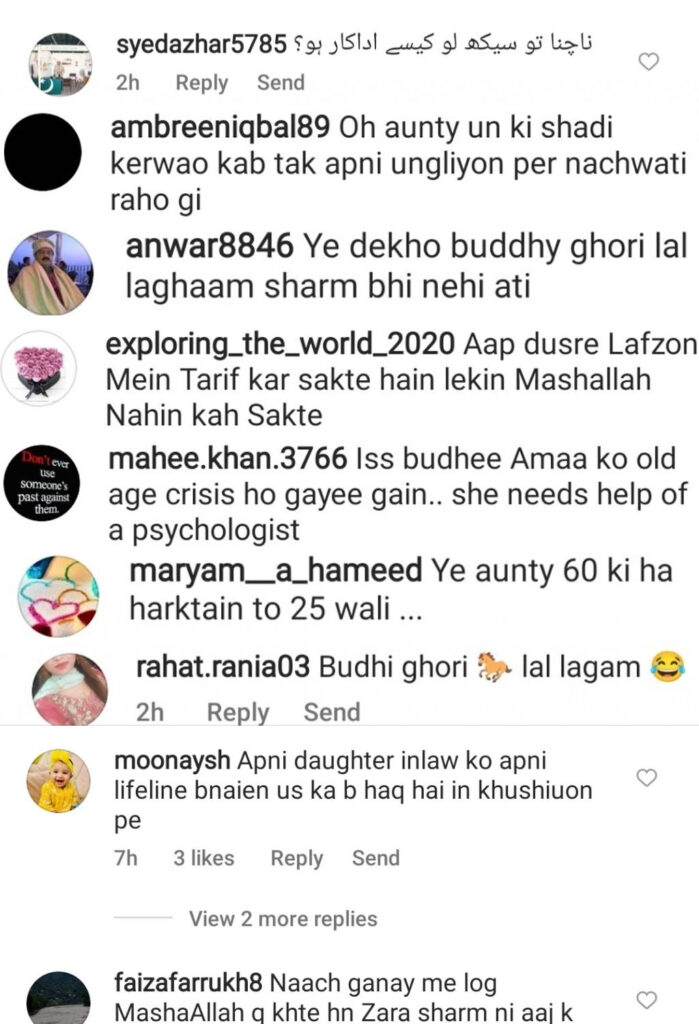Viewport: 699px width, 1024px height.
Task: Send rahat.rania03's comment
Action: click(x=332, y=712)
